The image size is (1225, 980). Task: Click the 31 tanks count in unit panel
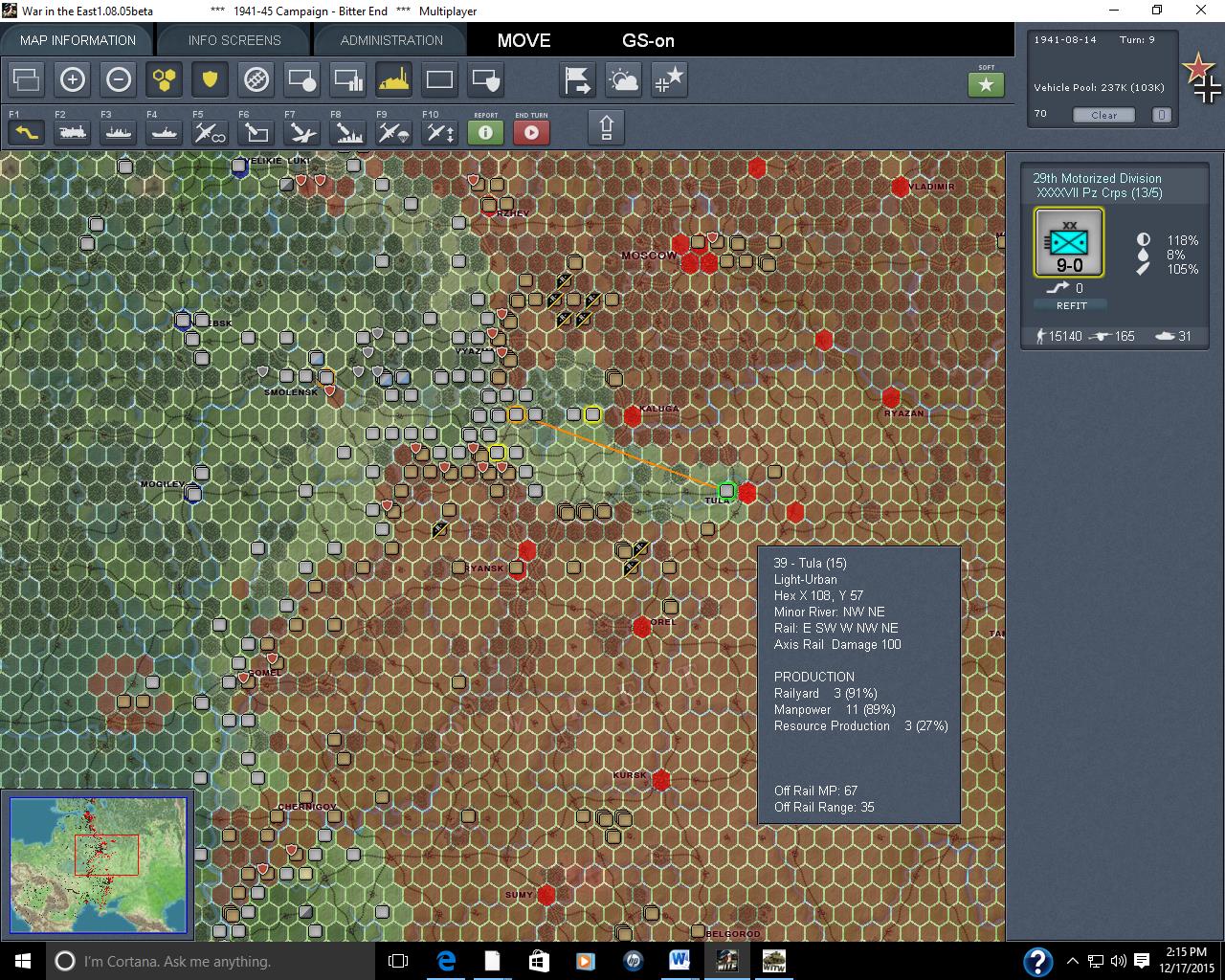(x=1185, y=336)
